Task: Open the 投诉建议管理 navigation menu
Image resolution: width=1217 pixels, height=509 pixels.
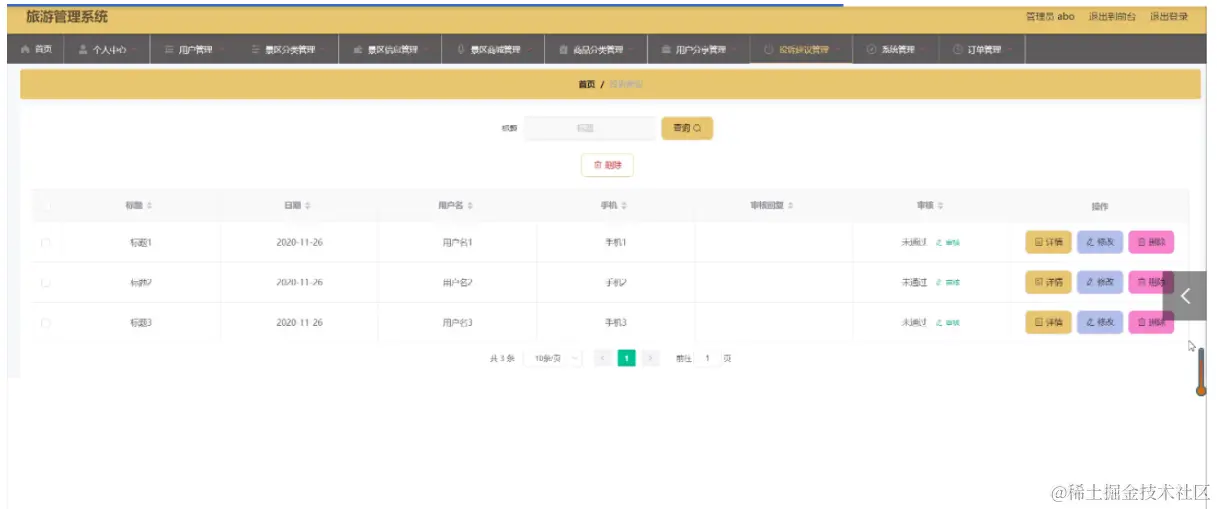Action: [801, 50]
